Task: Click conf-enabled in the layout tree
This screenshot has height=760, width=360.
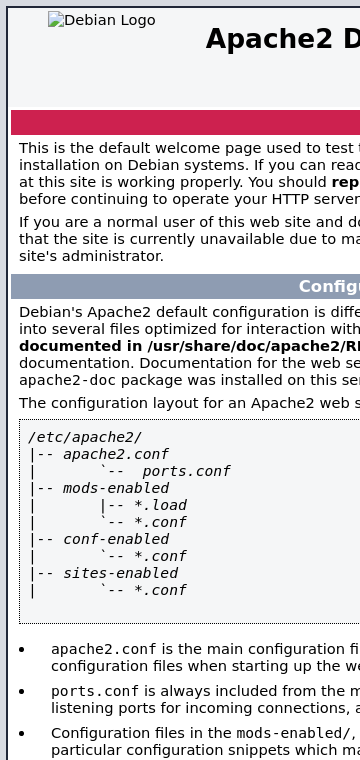Action: pos(116,539)
